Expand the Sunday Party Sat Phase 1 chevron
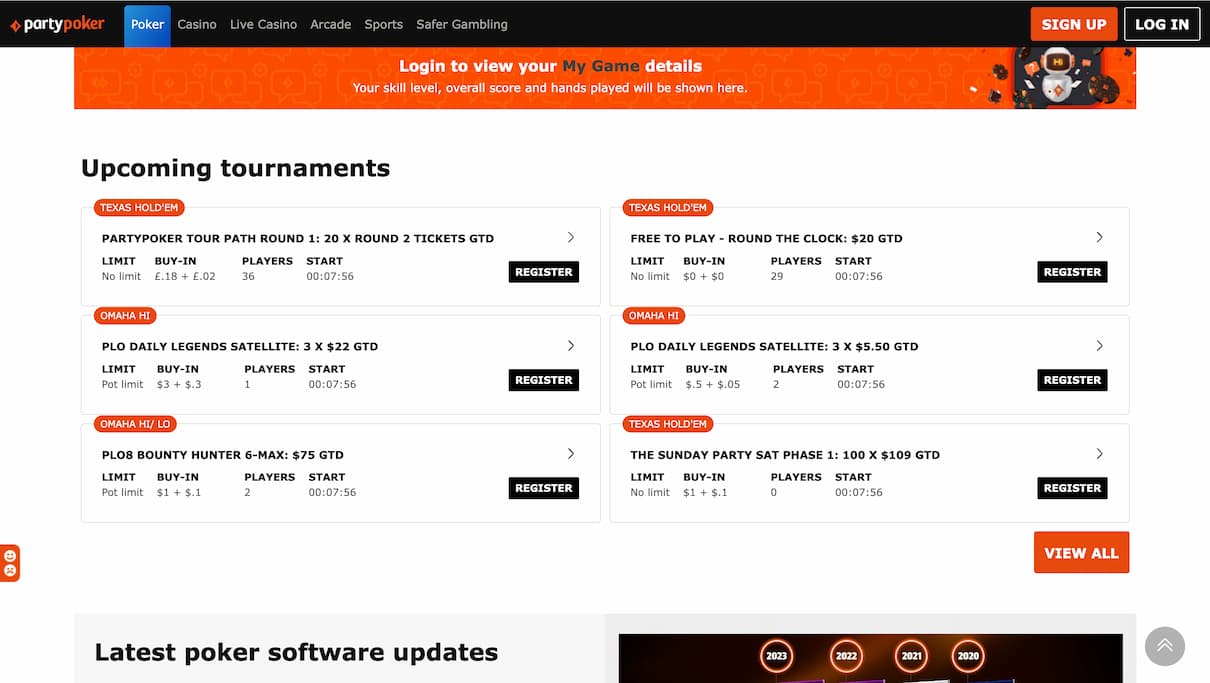This screenshot has width=1210, height=683. pos(1100,454)
